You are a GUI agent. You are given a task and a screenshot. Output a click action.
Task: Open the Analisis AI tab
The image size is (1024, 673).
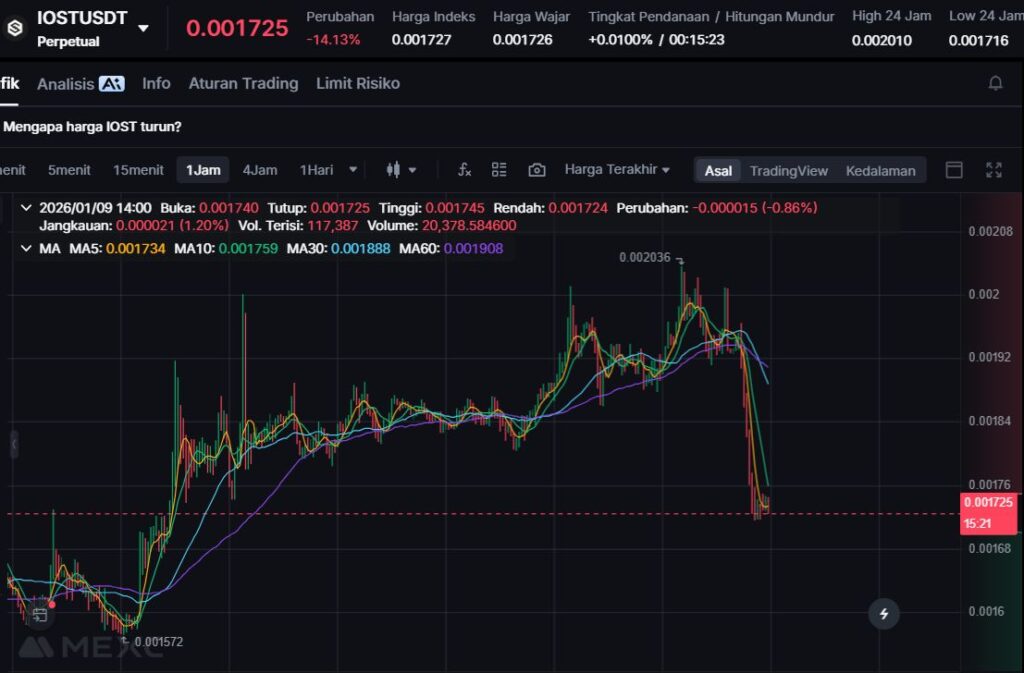point(80,84)
